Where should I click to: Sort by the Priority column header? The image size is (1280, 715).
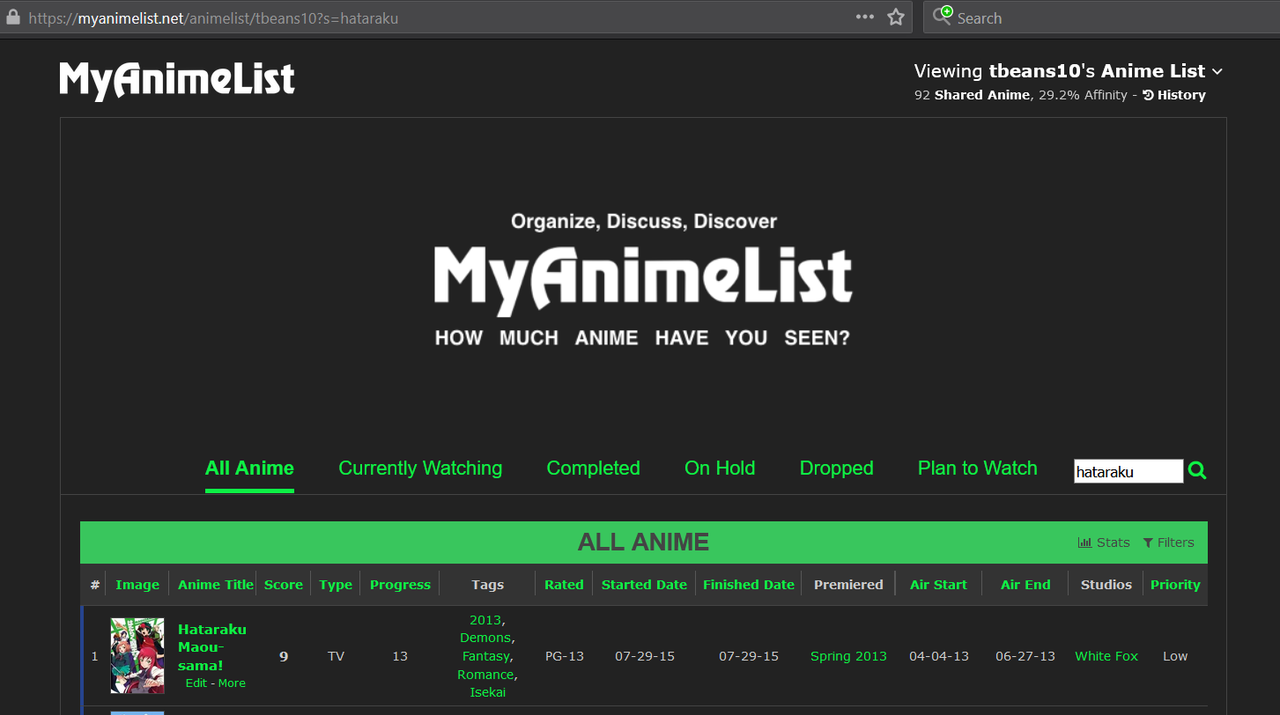[x=1175, y=585]
